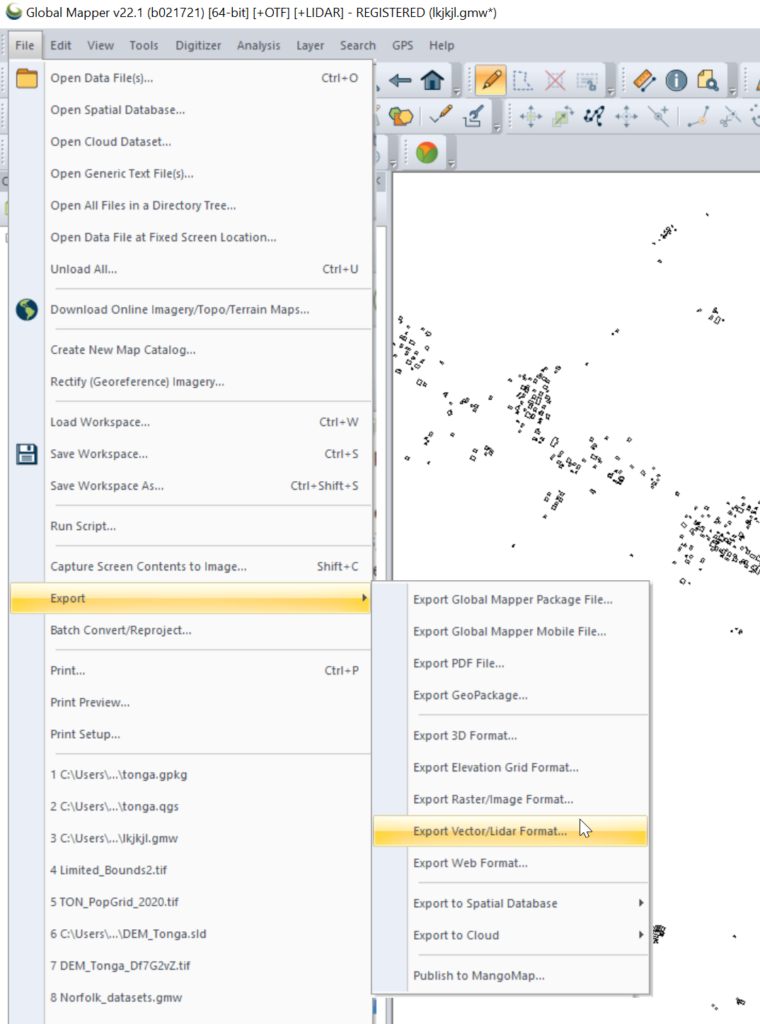Open the GPS menu
Viewport: 760px width, 1024px height.
[403, 45]
